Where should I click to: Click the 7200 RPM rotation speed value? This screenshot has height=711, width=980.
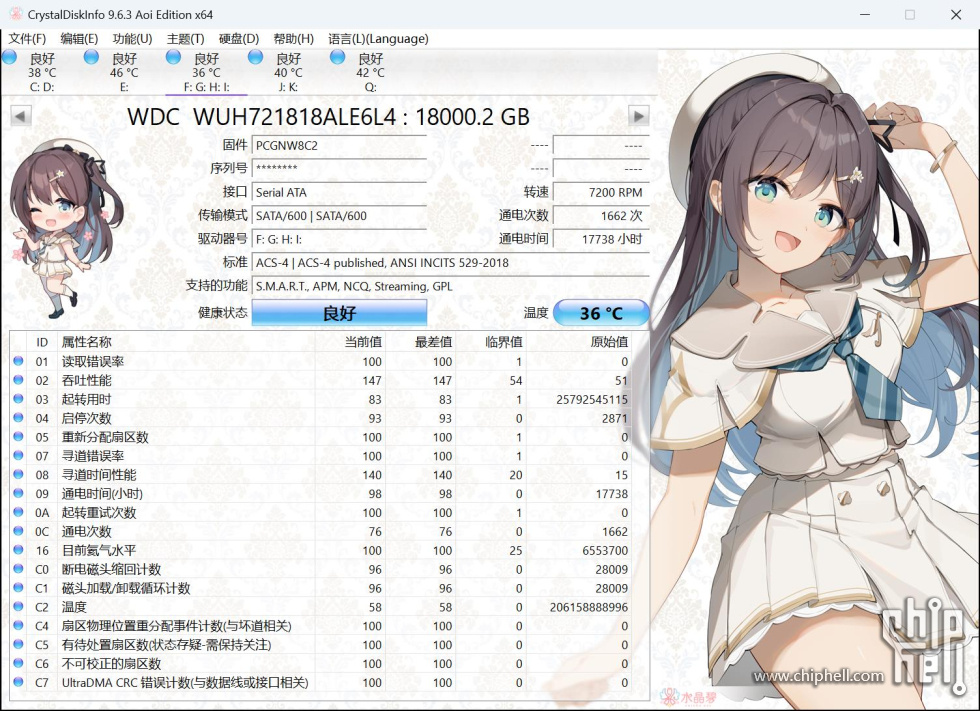(601, 192)
